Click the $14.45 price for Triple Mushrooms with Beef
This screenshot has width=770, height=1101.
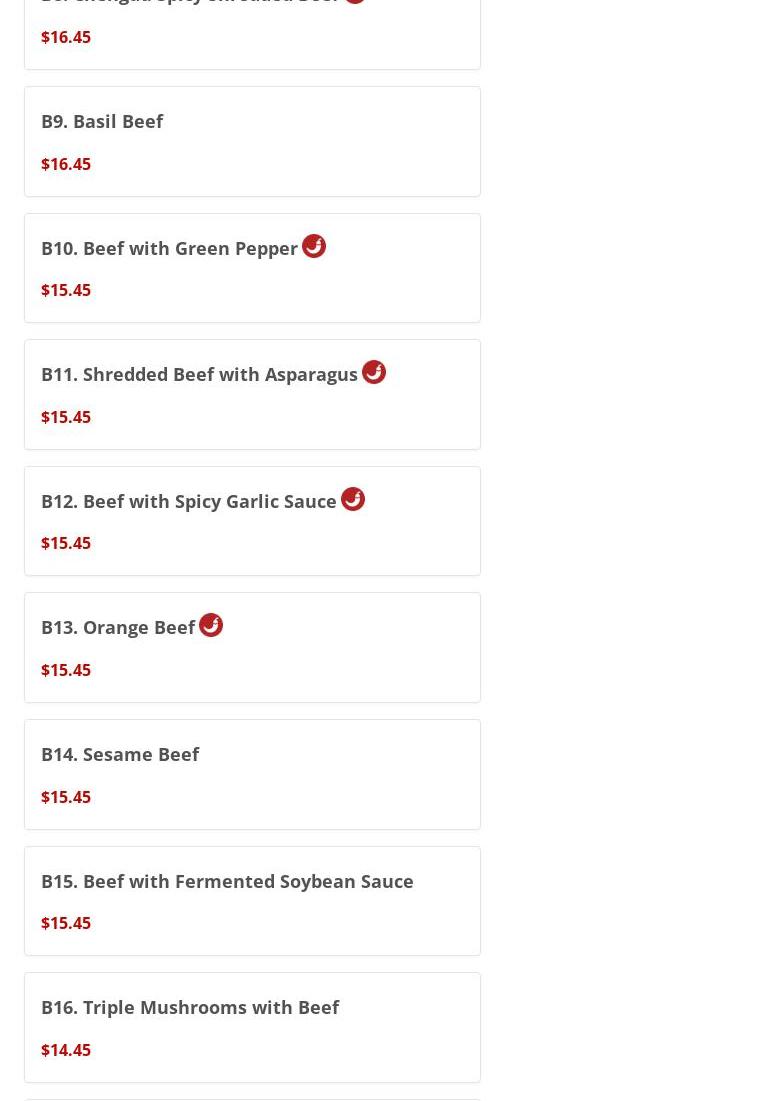[x=66, y=1050]
